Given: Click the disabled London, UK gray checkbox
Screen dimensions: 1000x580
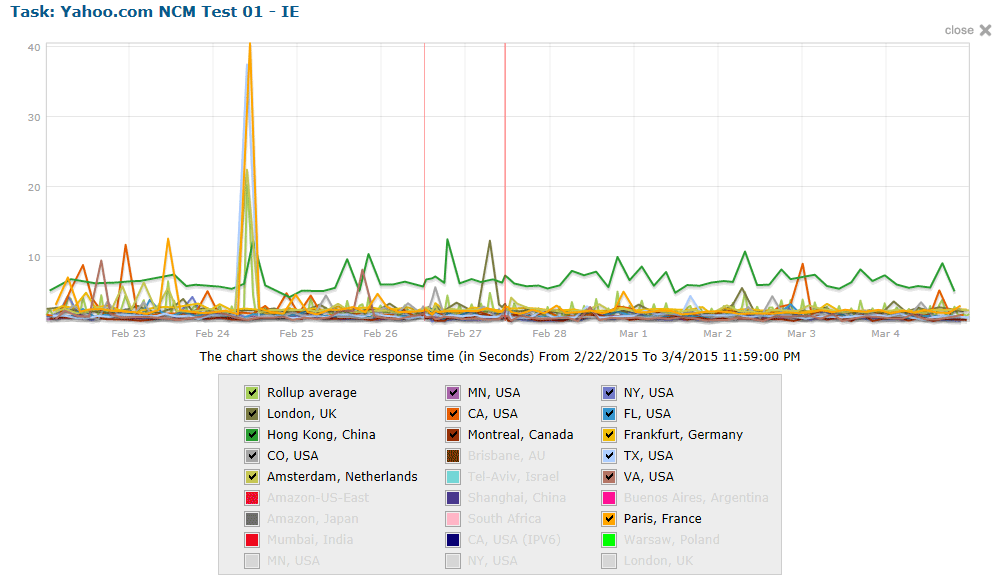Looking at the screenshot, I should click(x=609, y=561).
